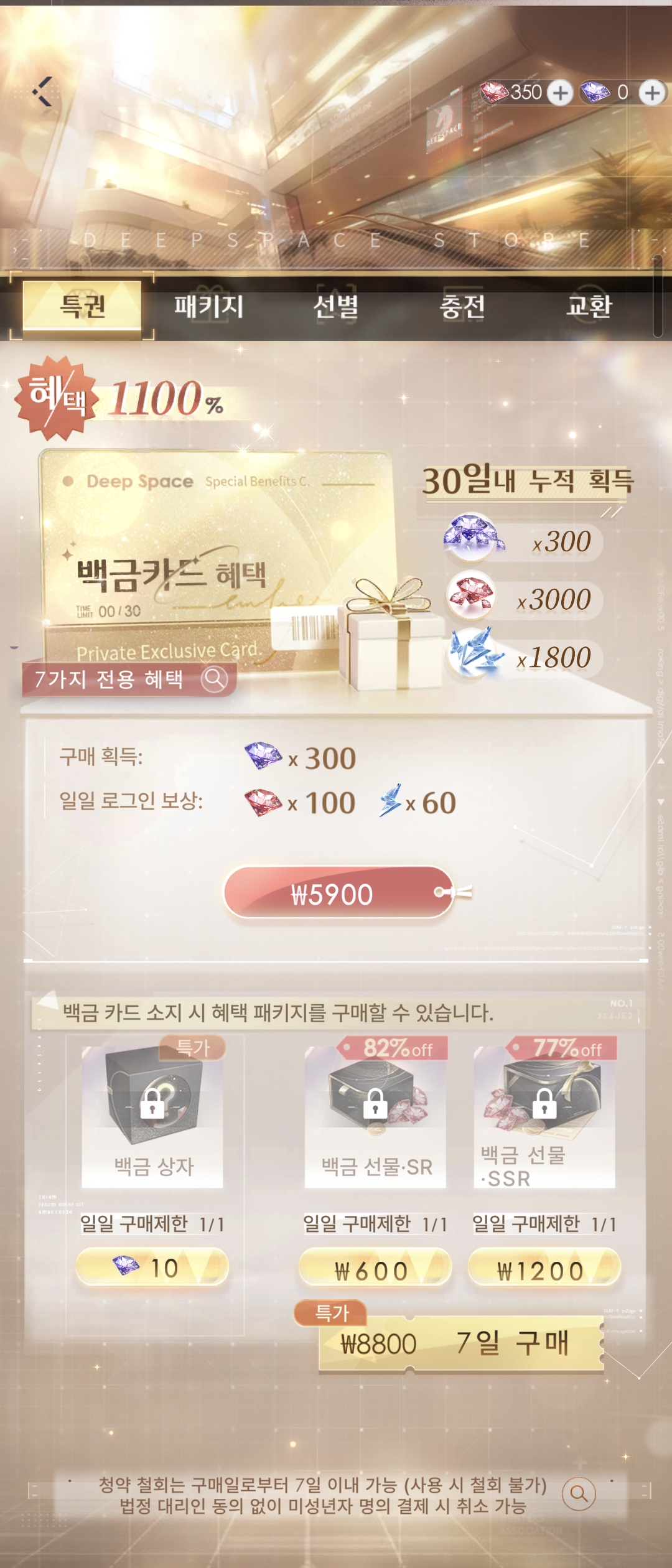Buy 7일 구매 bundle for ₩8800

click(x=460, y=1343)
